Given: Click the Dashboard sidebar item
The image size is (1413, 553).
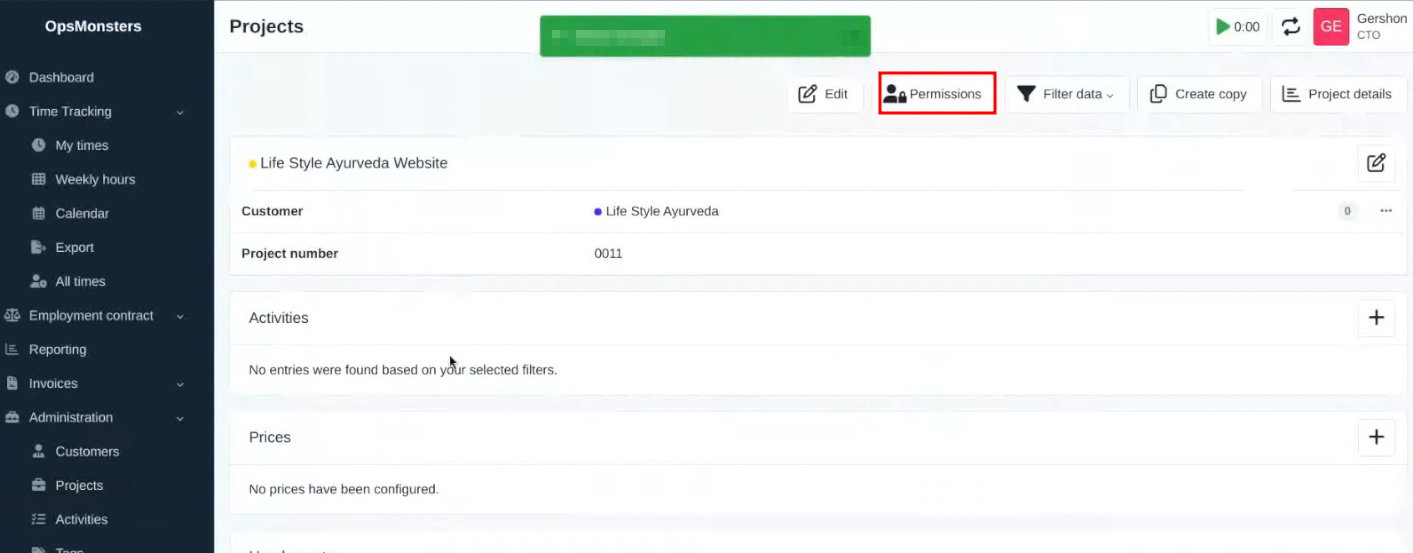Looking at the screenshot, I should (x=61, y=77).
